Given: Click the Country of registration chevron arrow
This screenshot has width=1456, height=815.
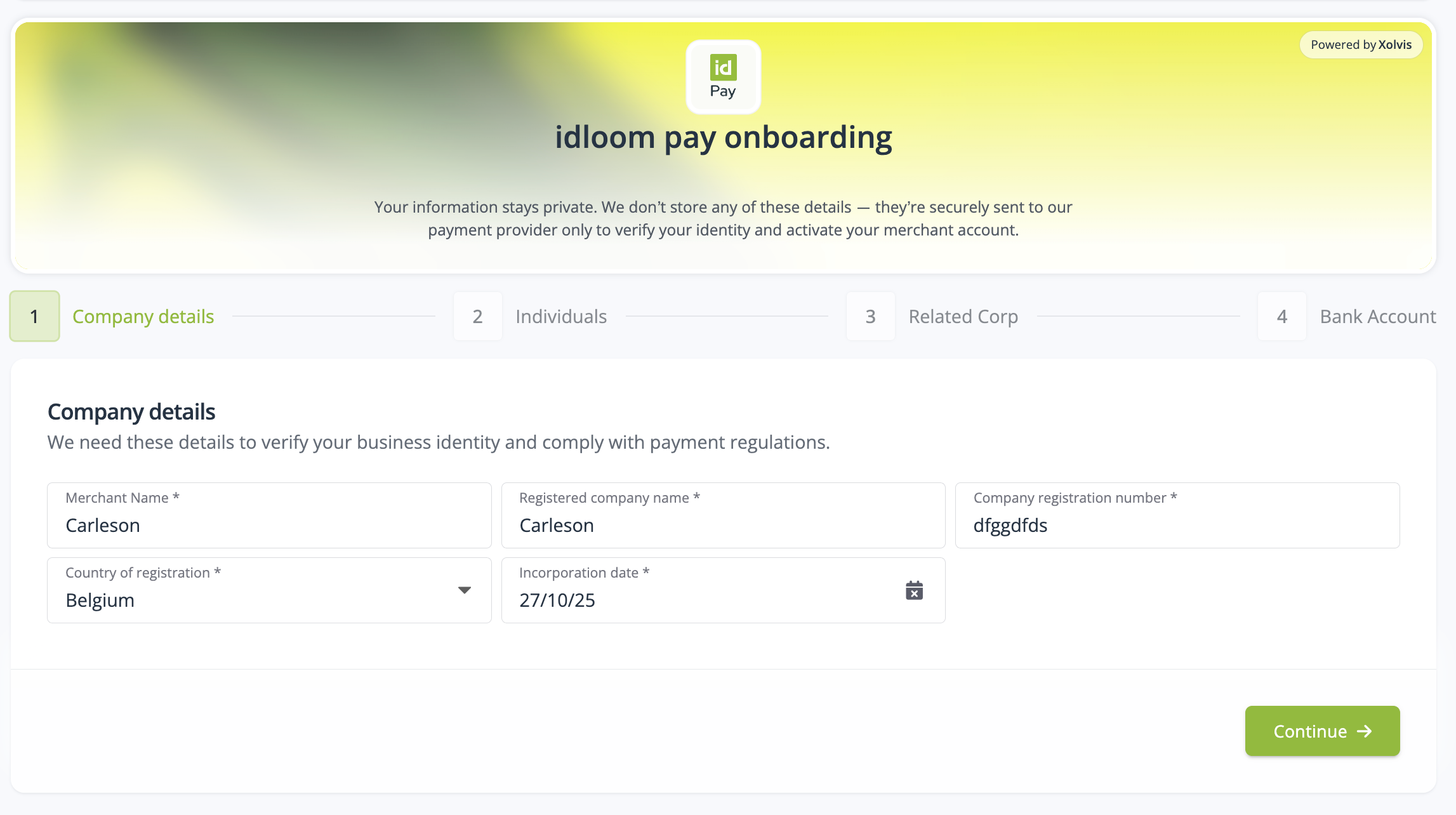Looking at the screenshot, I should pos(465,590).
